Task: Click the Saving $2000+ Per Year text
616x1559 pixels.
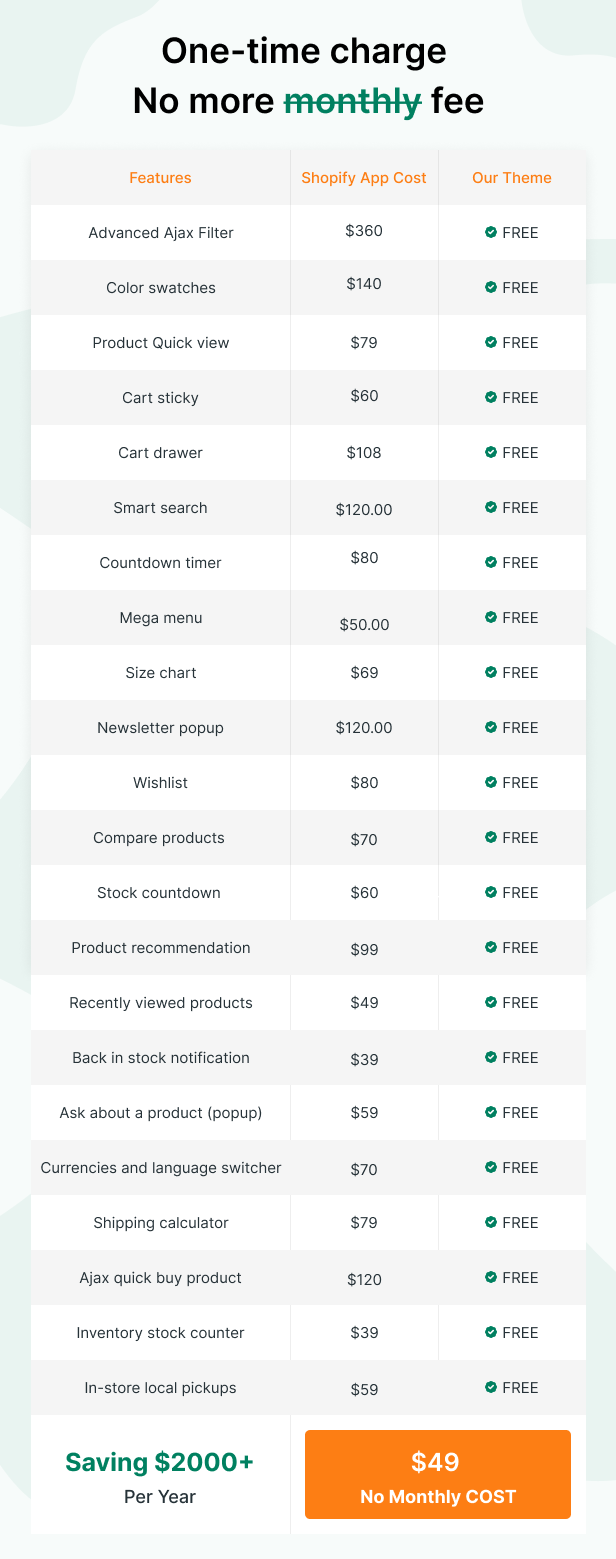Action: (160, 1477)
